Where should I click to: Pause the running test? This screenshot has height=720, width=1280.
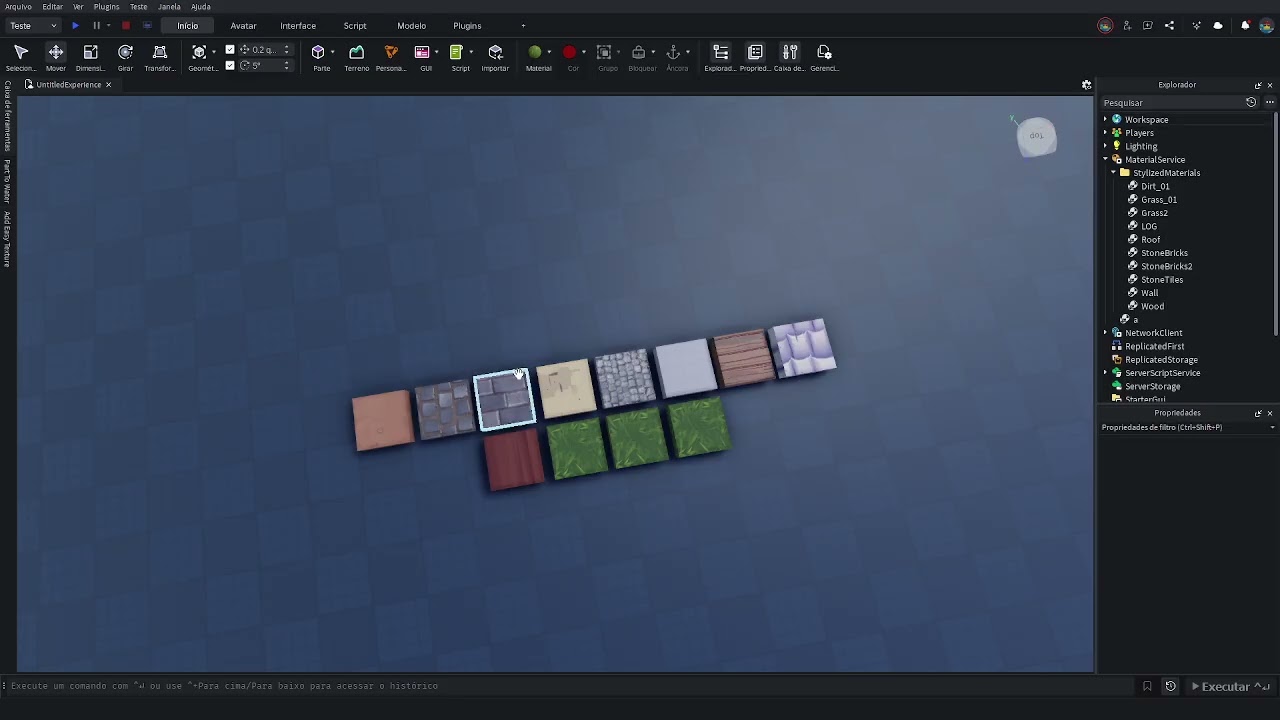96,25
